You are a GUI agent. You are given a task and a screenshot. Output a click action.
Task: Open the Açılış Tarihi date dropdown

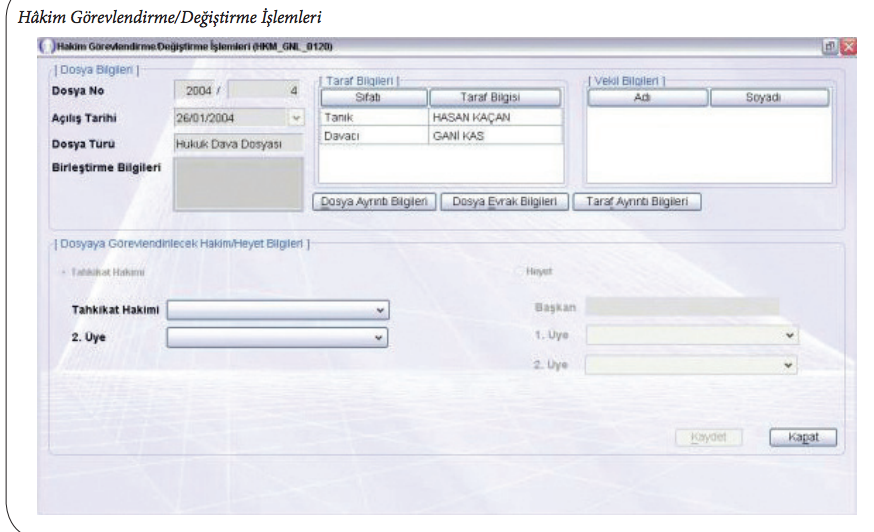[295, 117]
